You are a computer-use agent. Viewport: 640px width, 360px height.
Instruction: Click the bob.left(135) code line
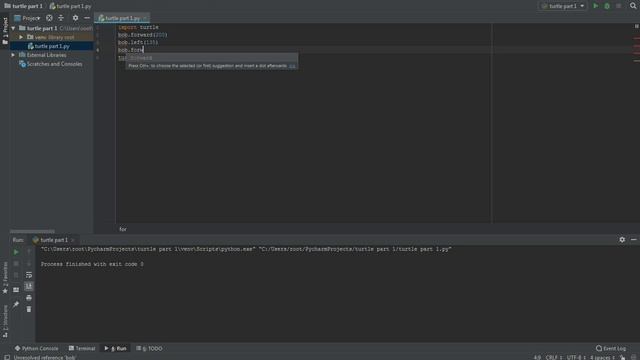[138, 42]
